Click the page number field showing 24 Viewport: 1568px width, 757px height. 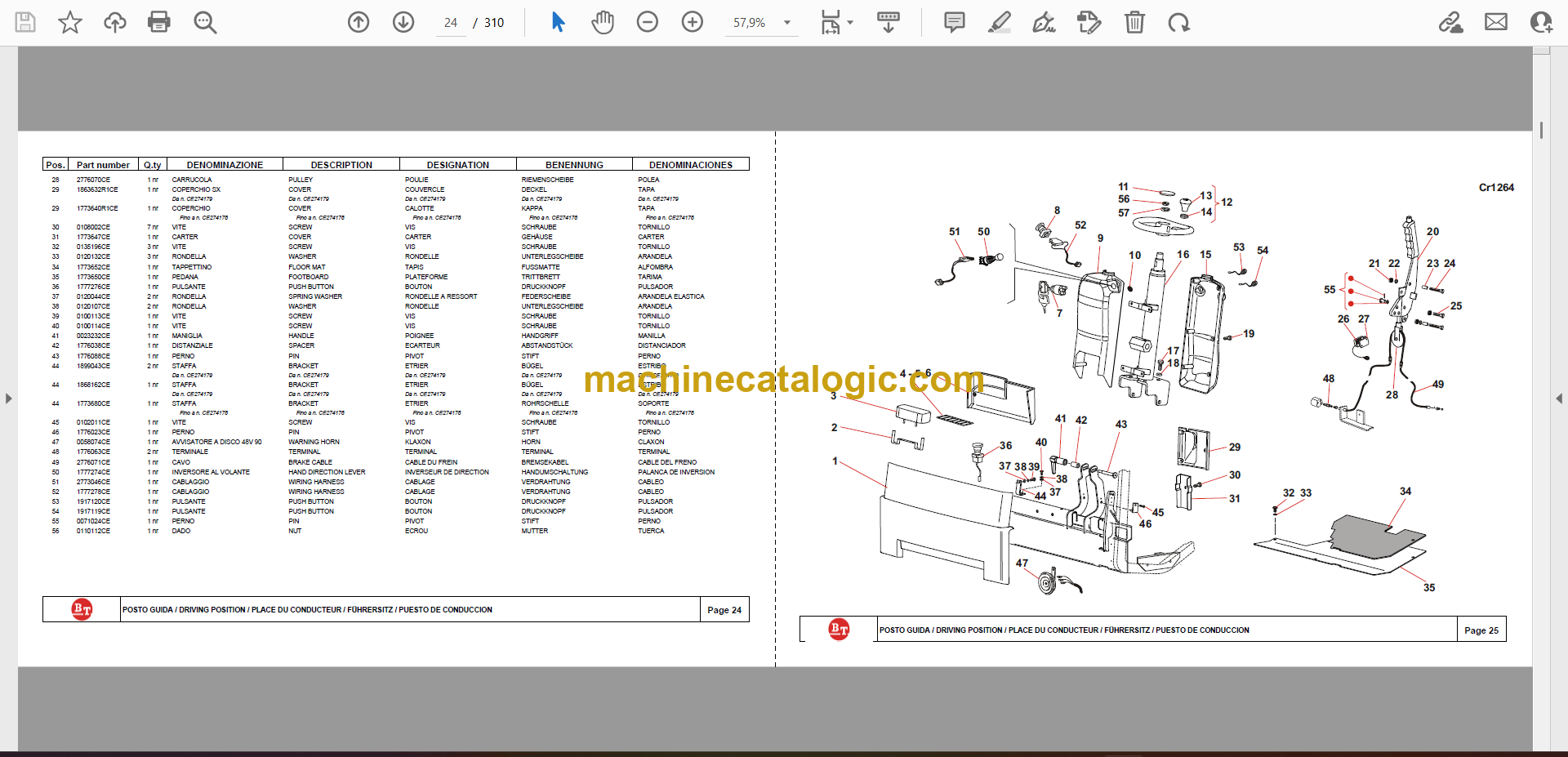coord(451,23)
